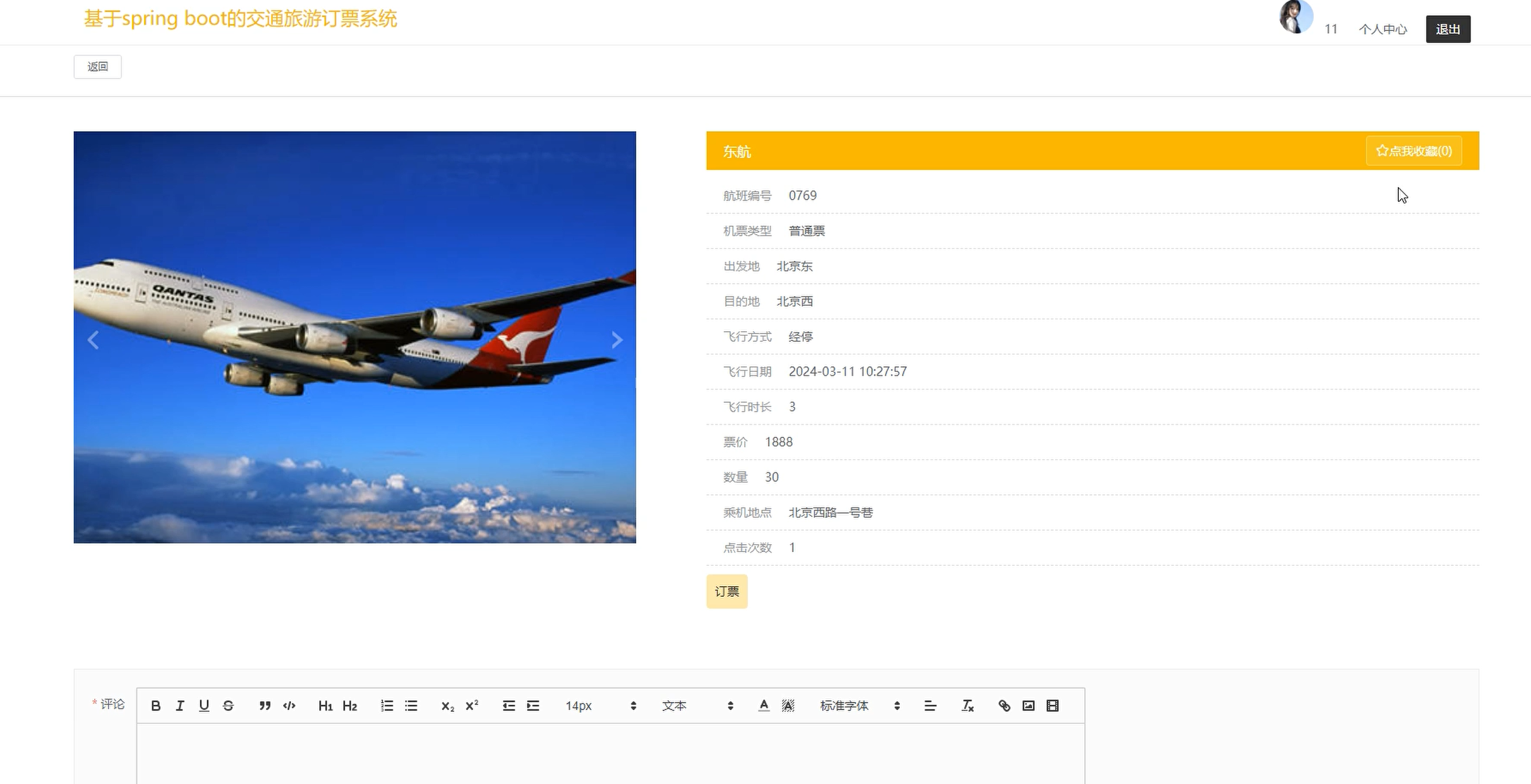Viewport: 1531px width, 784px height.
Task: Apply Heading 2 style
Action: click(x=350, y=705)
